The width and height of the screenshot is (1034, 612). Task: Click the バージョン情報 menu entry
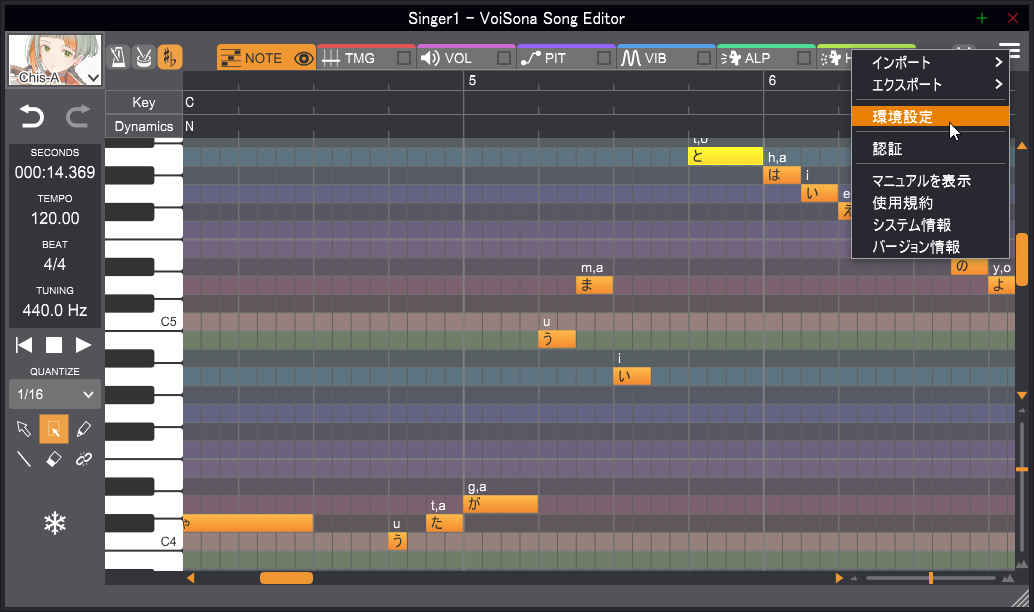(916, 247)
